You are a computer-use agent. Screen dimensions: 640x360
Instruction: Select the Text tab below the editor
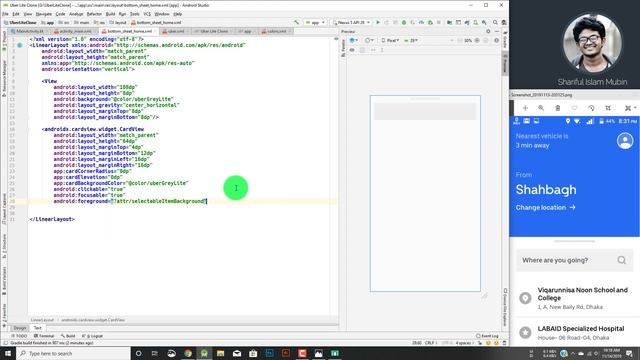tap(38, 328)
